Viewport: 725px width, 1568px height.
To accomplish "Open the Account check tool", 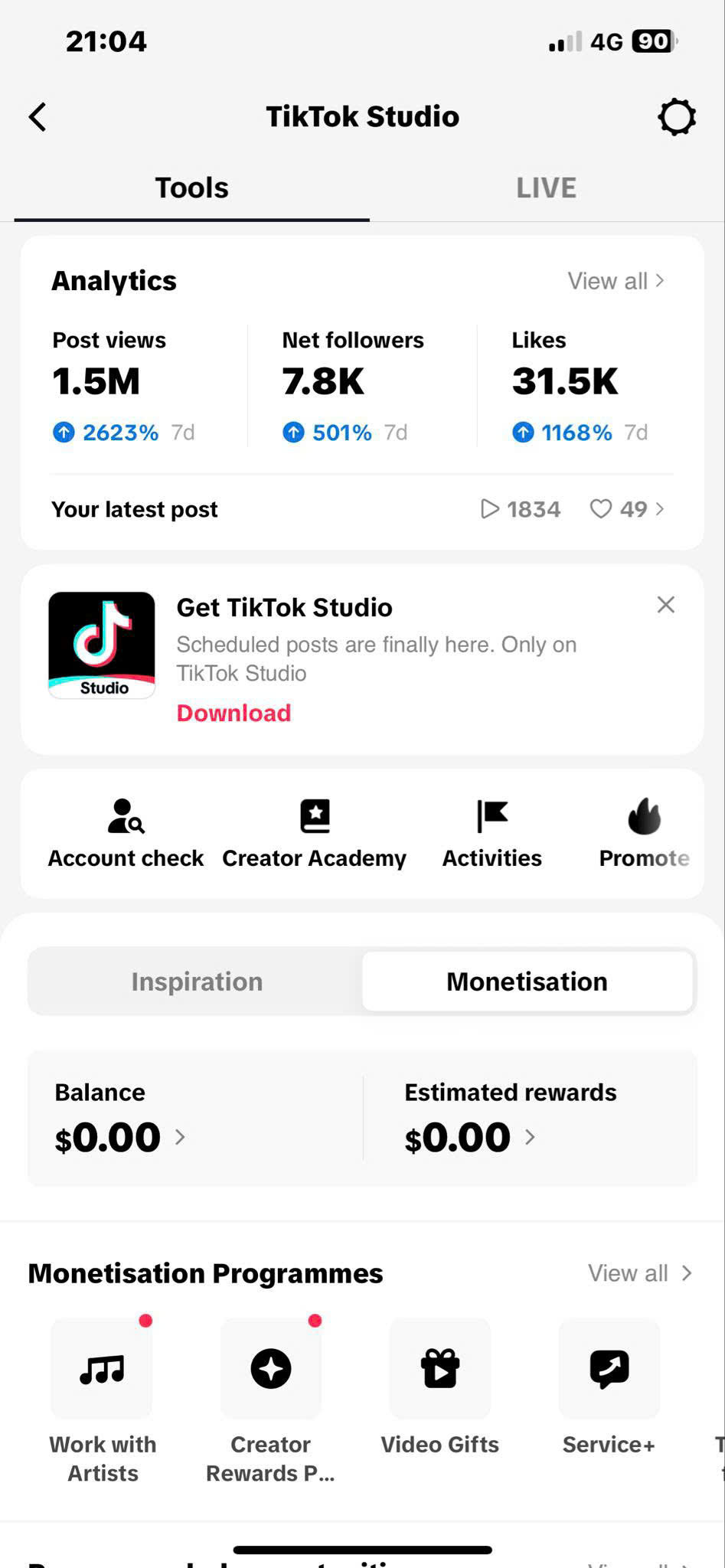I will (126, 816).
